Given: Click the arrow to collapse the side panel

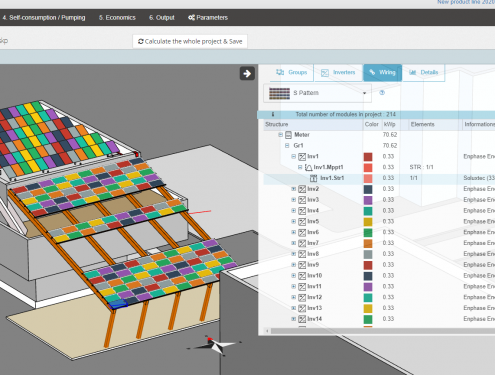Looking at the screenshot, I should pyautogui.click(x=247, y=73).
